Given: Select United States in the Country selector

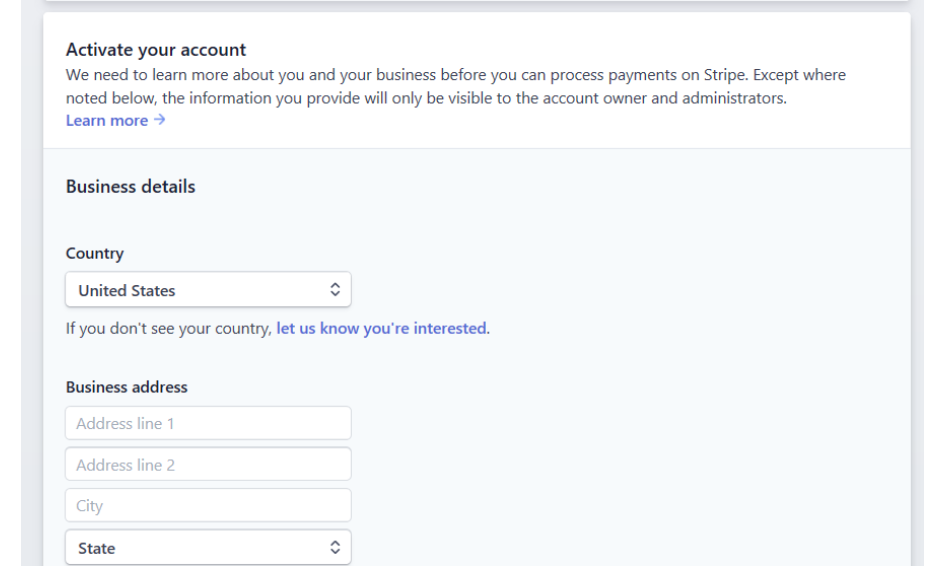Looking at the screenshot, I should pos(207,289).
